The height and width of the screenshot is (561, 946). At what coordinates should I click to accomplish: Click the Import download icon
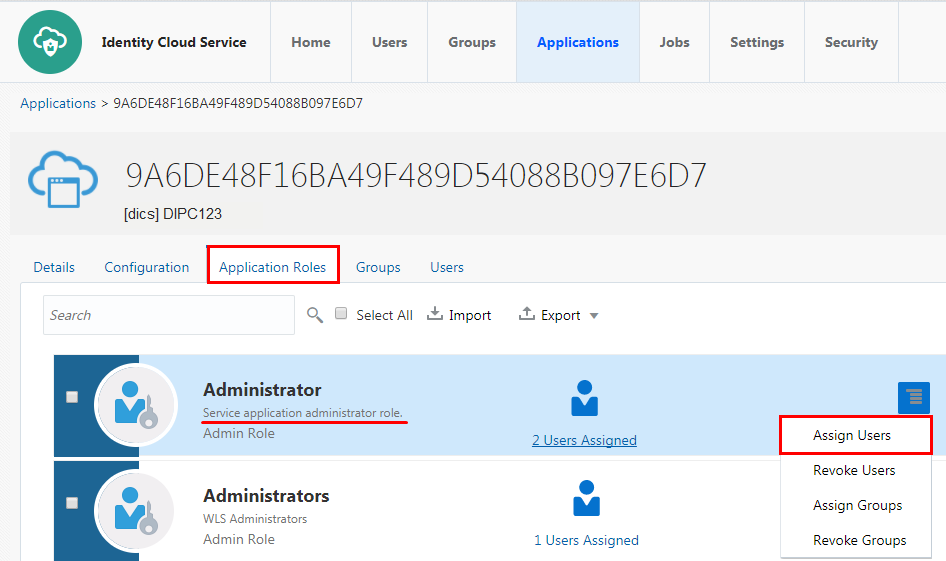click(434, 314)
